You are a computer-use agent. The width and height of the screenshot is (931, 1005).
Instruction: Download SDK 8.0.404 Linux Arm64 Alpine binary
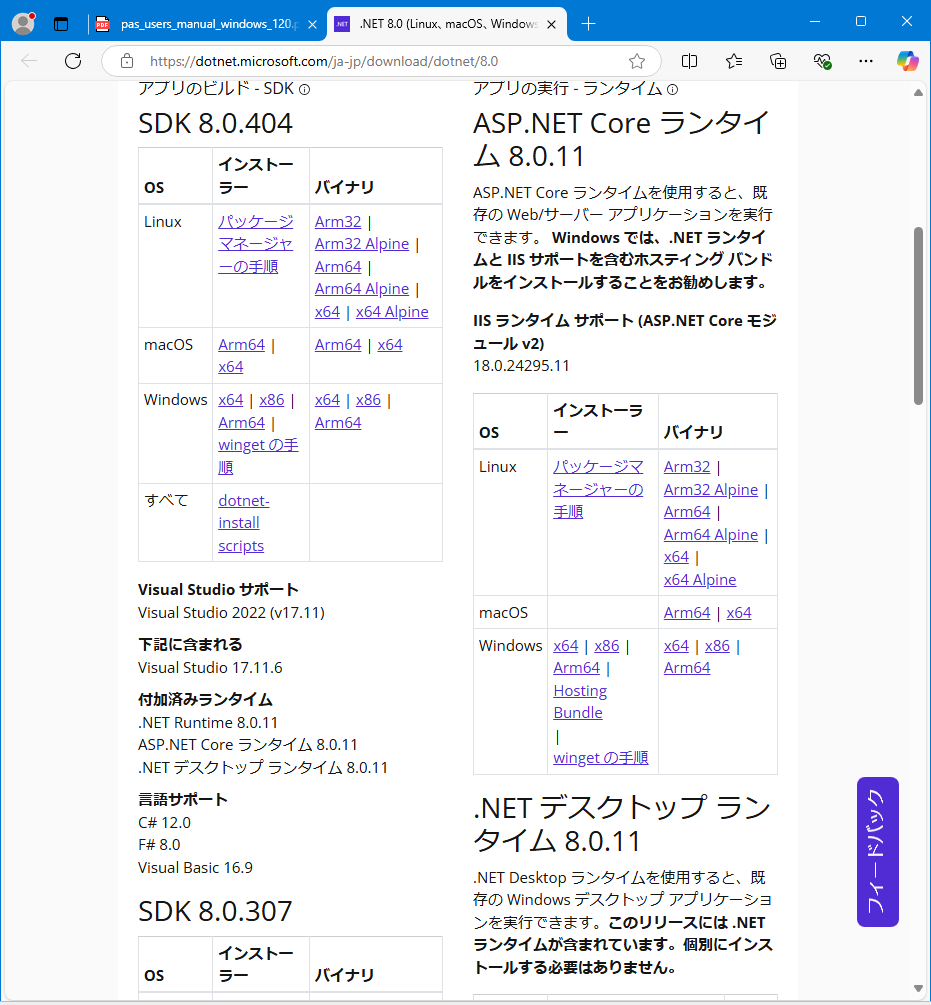pos(361,289)
